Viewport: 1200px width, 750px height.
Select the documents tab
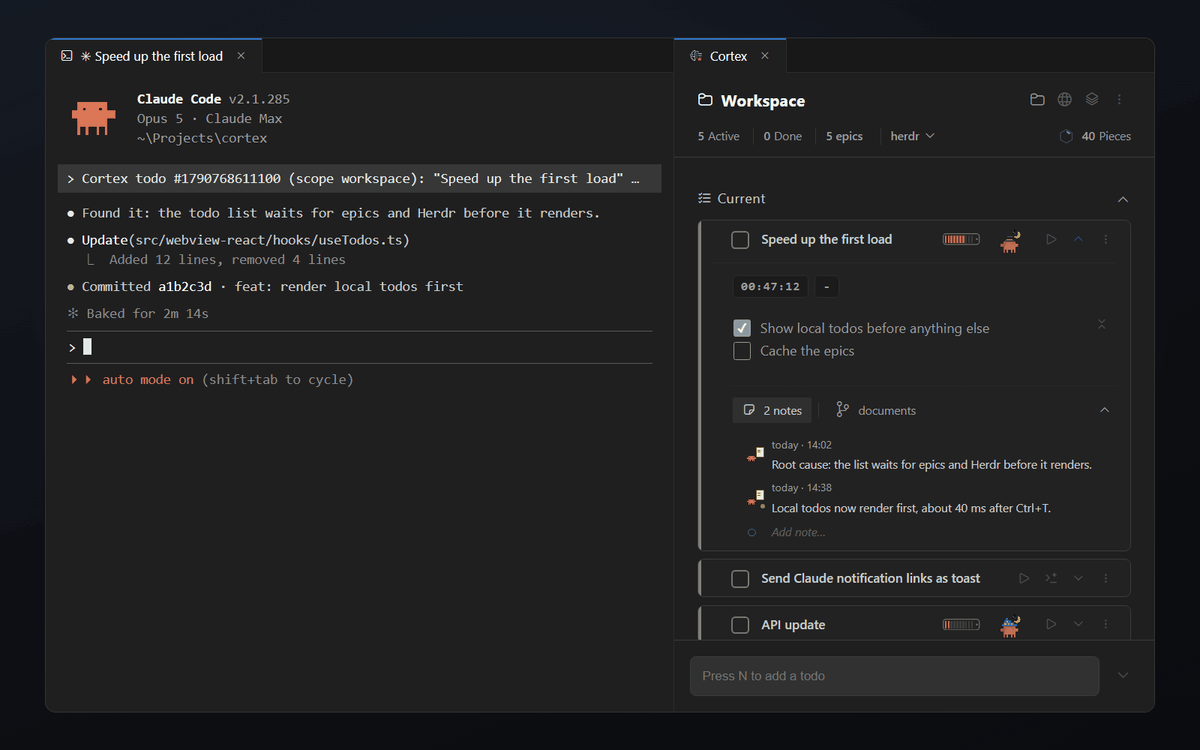pyautogui.click(x=876, y=410)
